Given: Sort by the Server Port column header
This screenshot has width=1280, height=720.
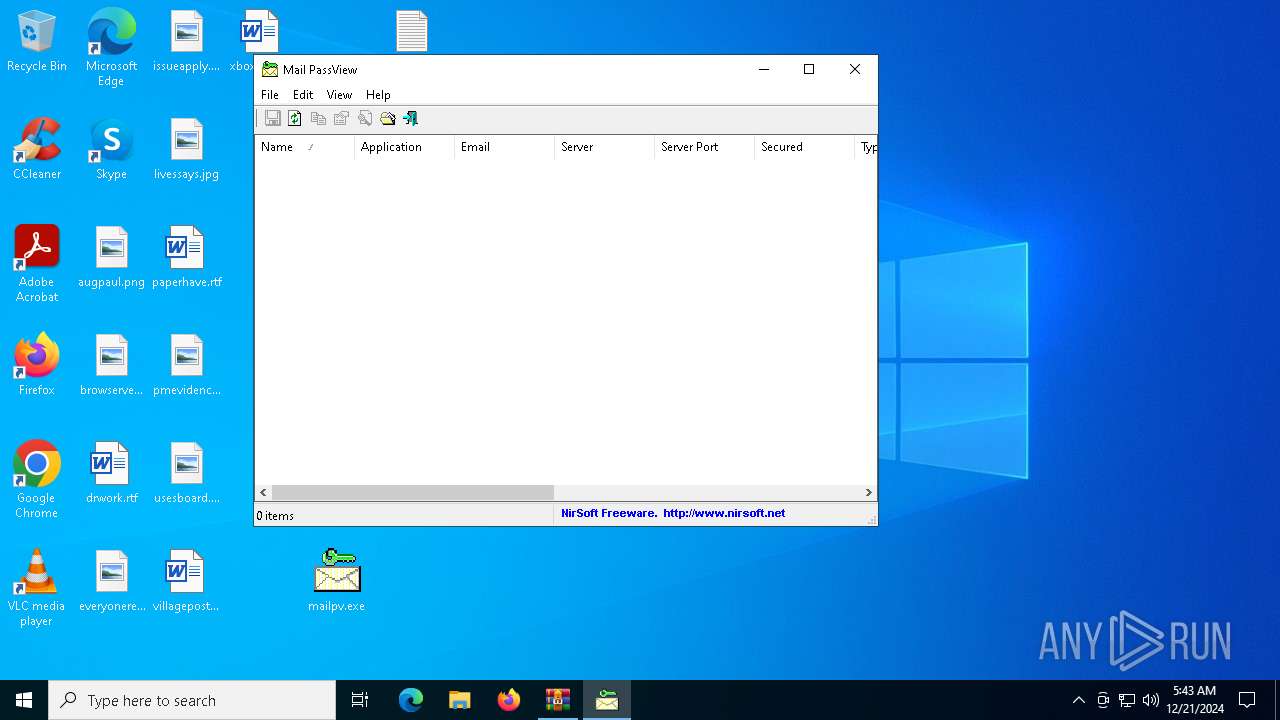Looking at the screenshot, I should pos(705,147).
